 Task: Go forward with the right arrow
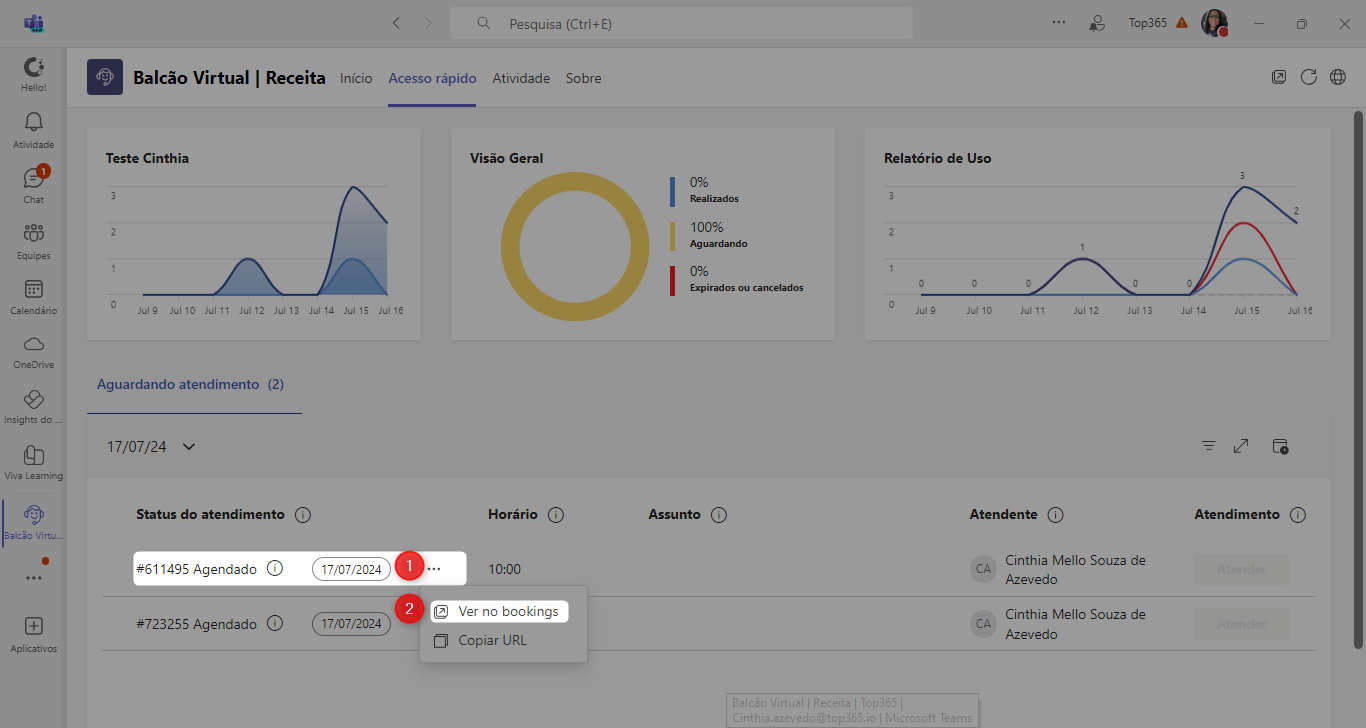coord(428,22)
